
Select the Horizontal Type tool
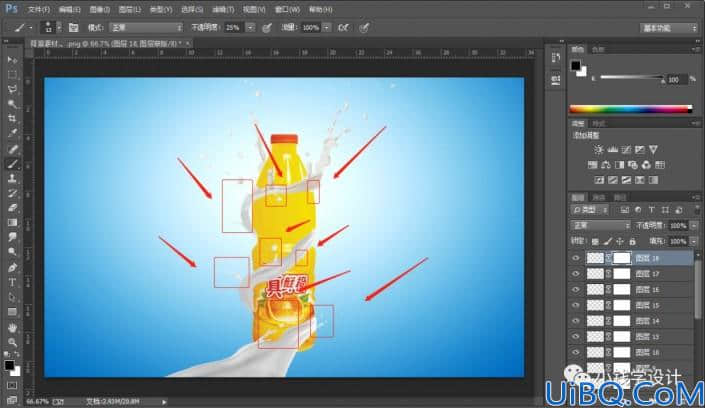click(12, 282)
